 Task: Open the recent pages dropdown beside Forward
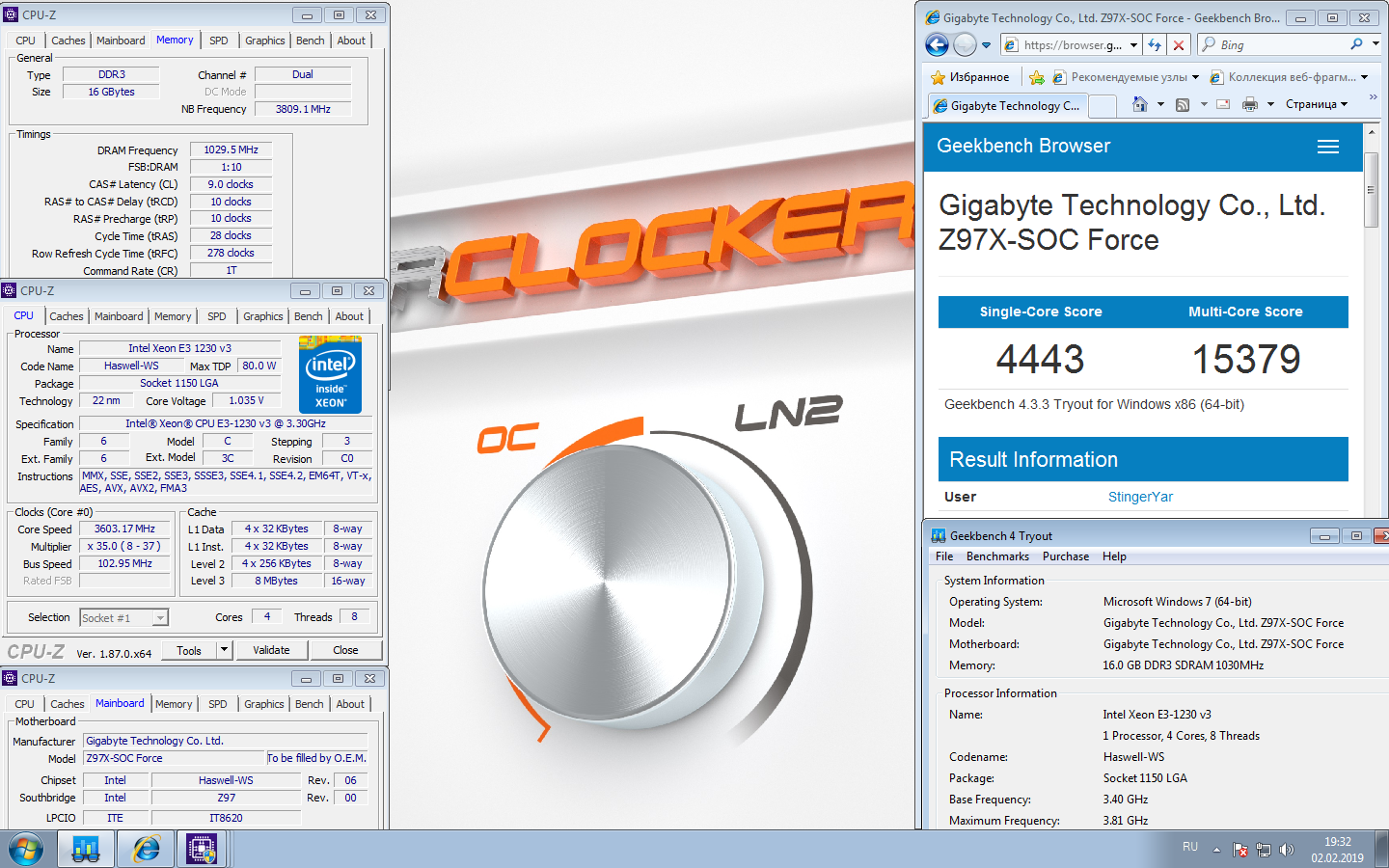click(x=986, y=44)
